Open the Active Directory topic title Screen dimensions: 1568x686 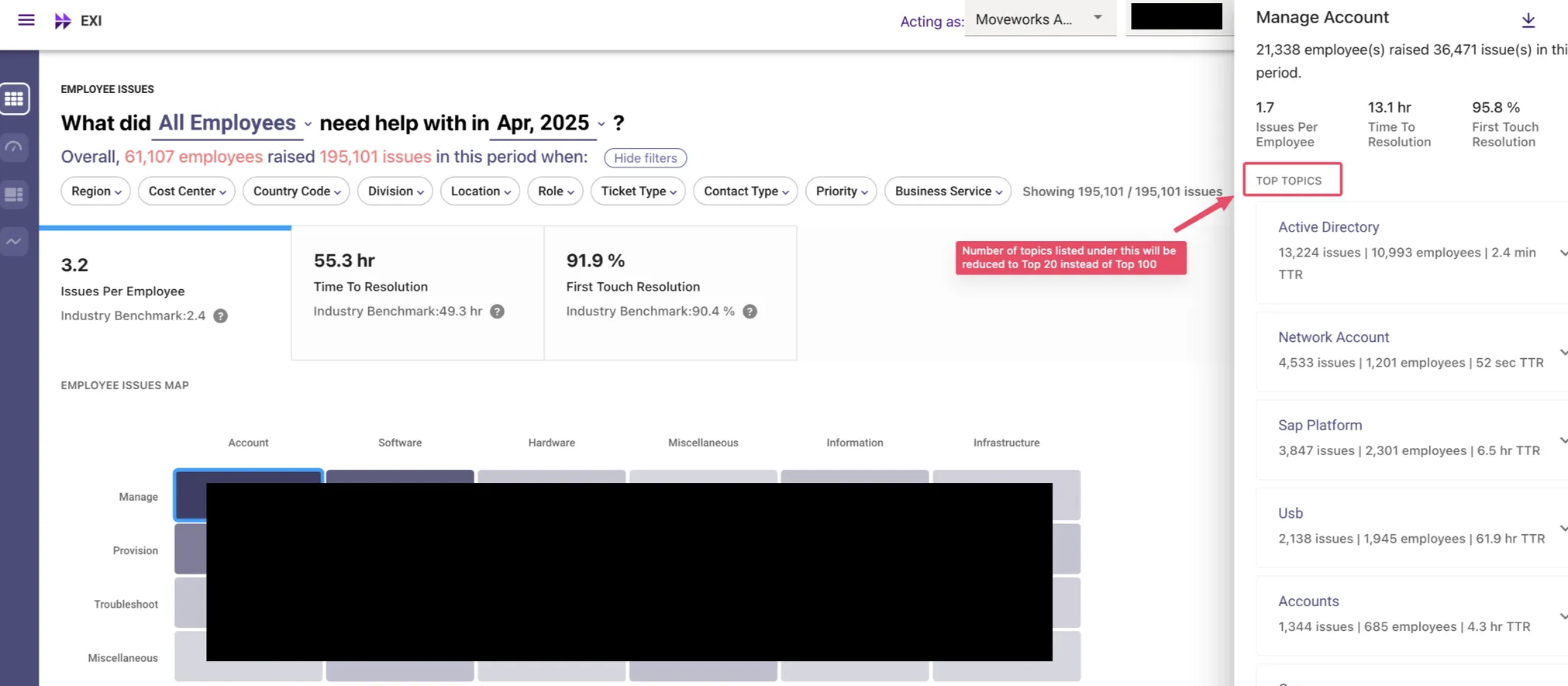(x=1328, y=227)
